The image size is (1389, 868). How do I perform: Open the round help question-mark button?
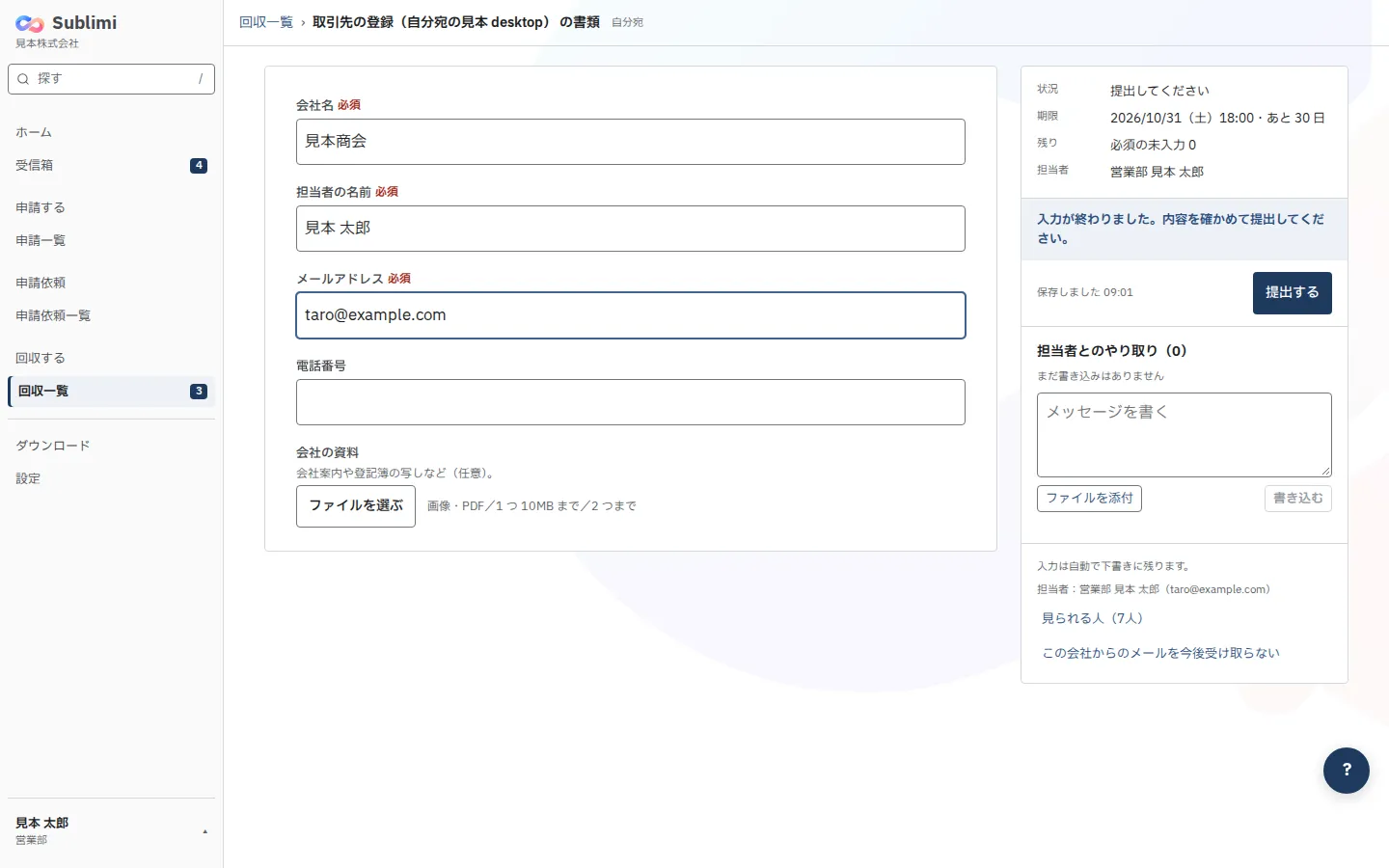[x=1347, y=771]
